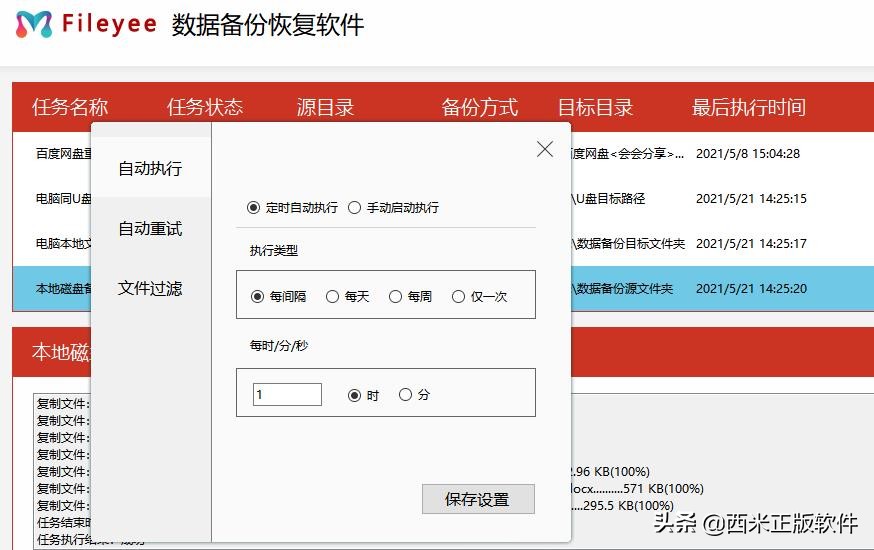Close the settings dialog with the X

(x=545, y=149)
